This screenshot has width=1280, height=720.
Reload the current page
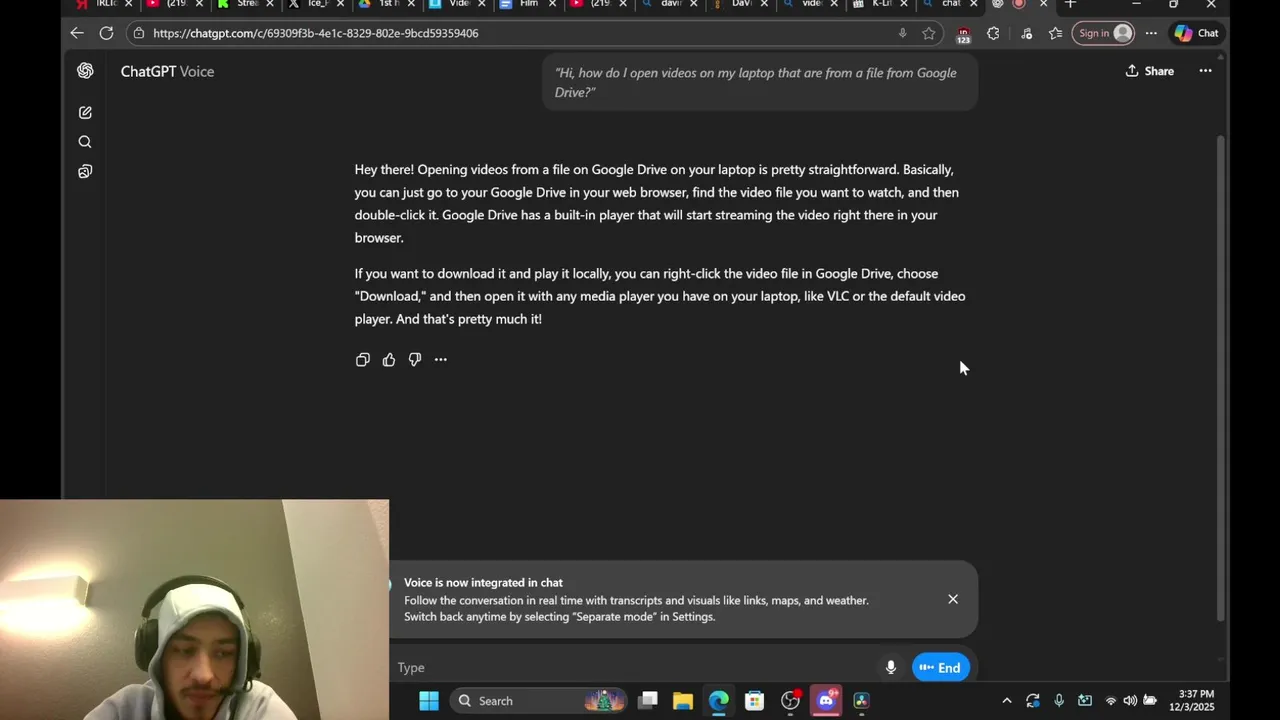click(106, 33)
